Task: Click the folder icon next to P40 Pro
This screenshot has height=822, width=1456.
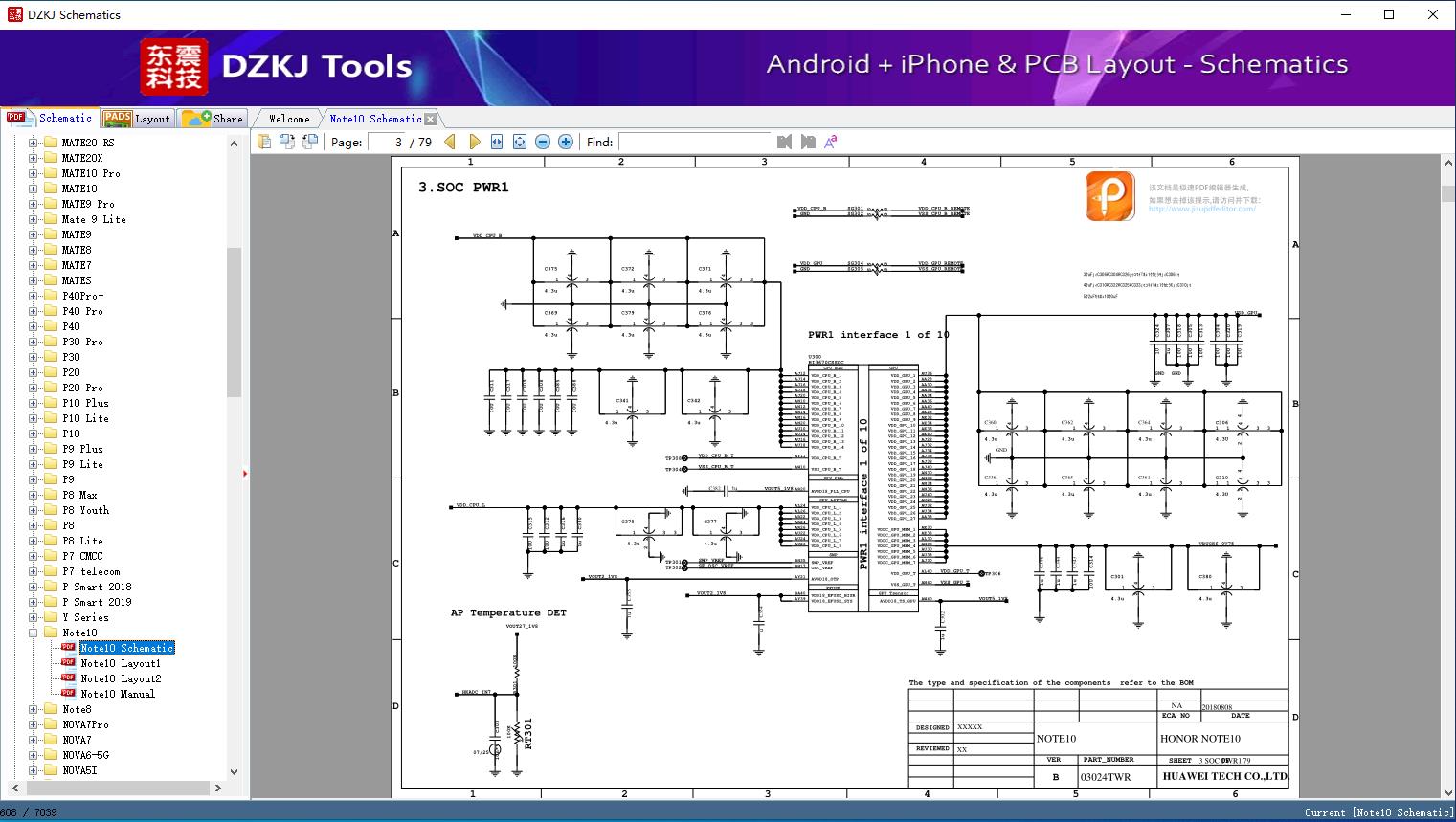Action: pyautogui.click(x=51, y=311)
